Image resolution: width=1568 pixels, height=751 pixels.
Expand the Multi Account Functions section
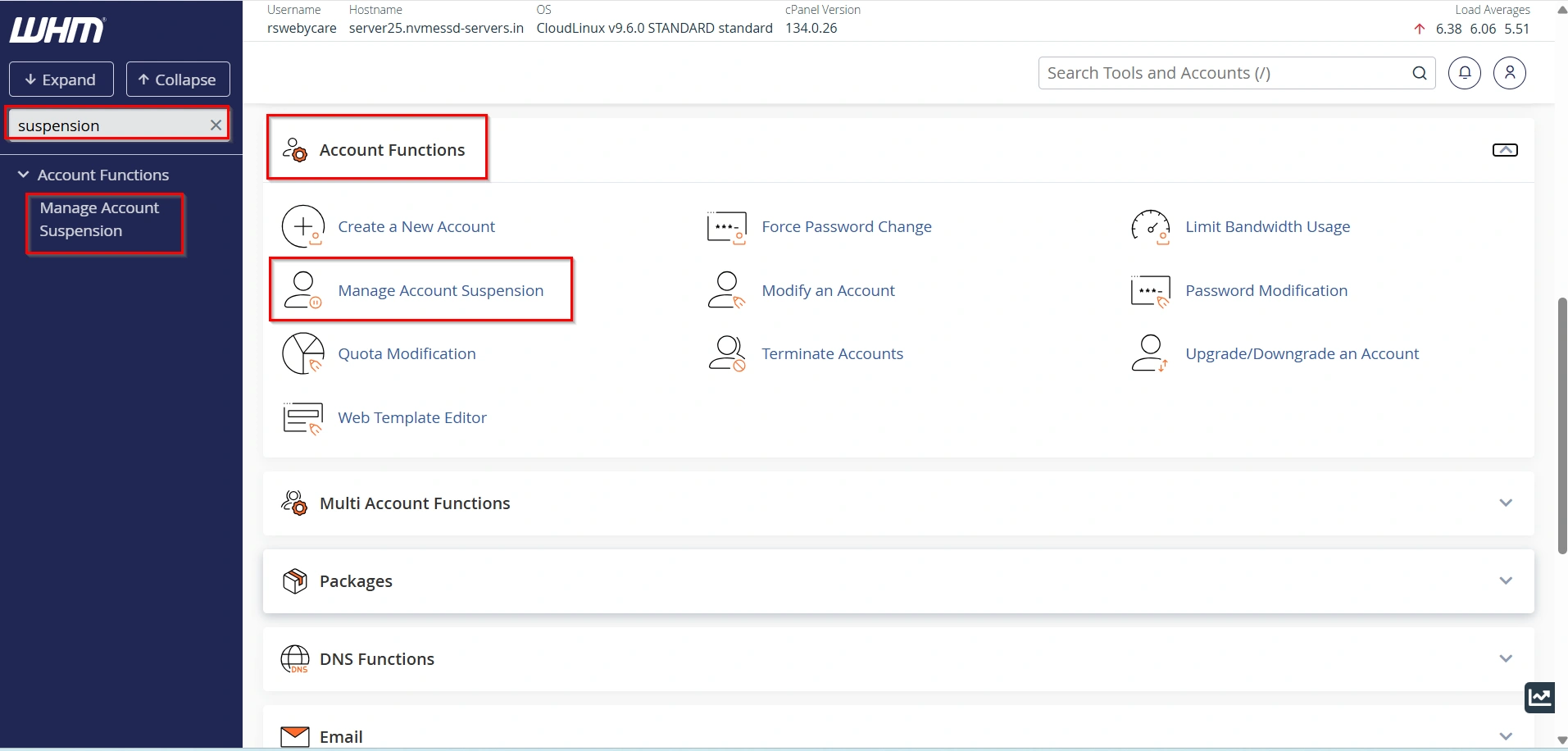coord(1506,503)
